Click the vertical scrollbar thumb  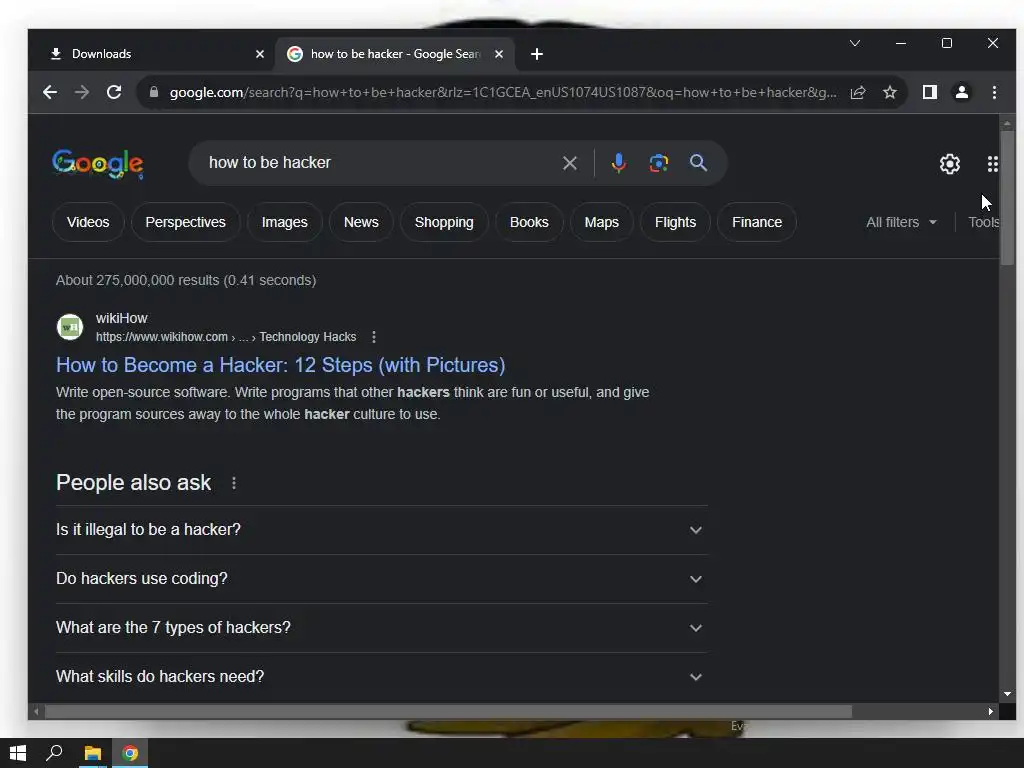pyautogui.click(x=1007, y=197)
